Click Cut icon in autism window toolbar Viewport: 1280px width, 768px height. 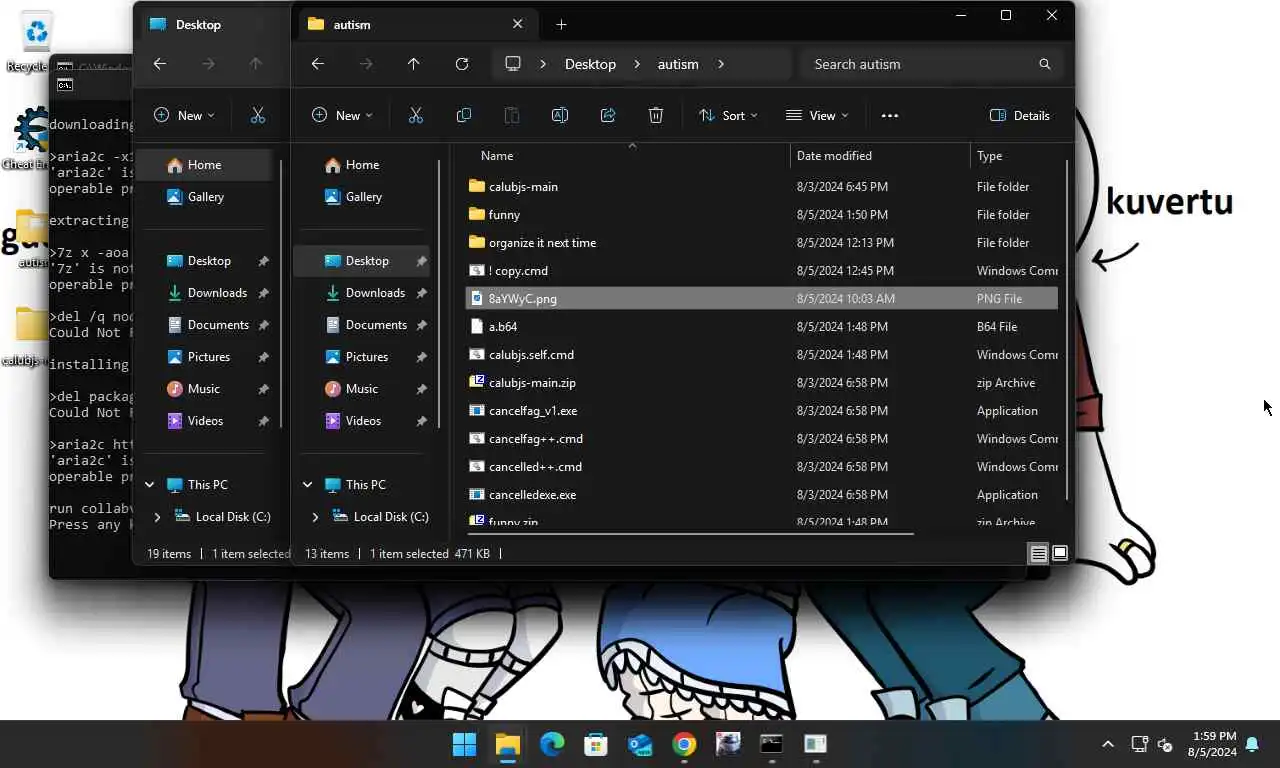pos(416,116)
